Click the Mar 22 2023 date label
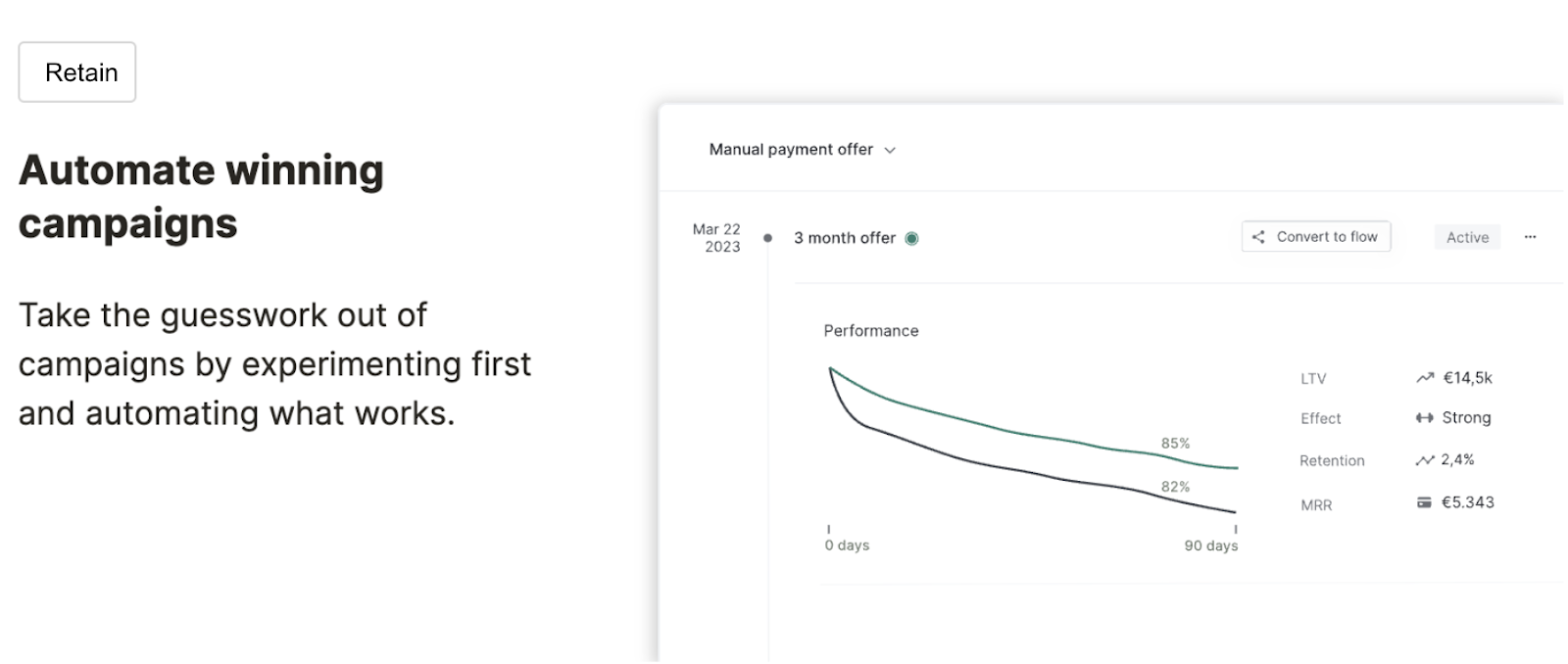Image resolution: width=1568 pixels, height=664 pixels. pos(717,238)
